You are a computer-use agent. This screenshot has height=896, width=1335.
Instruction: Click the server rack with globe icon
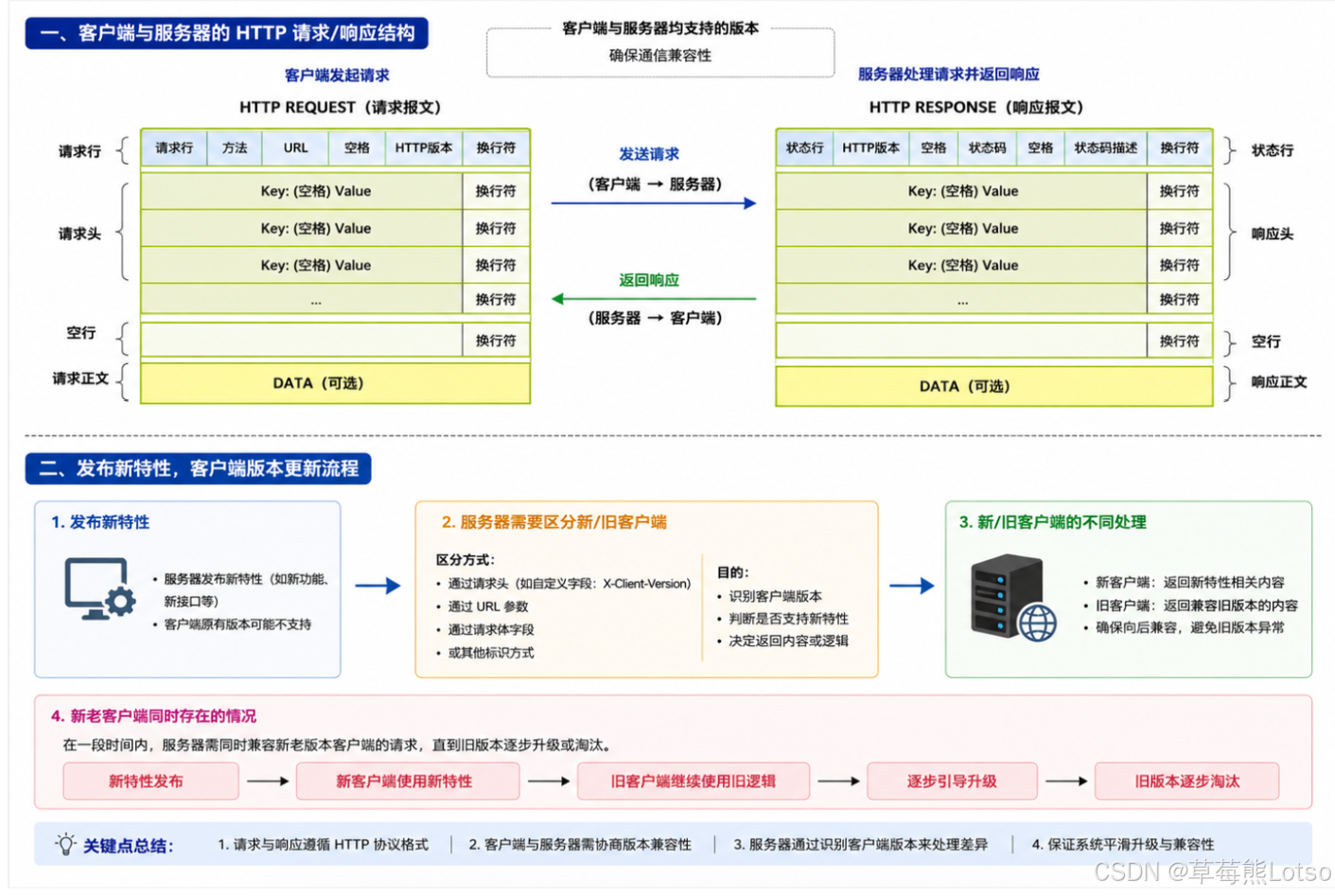[x=1013, y=597]
